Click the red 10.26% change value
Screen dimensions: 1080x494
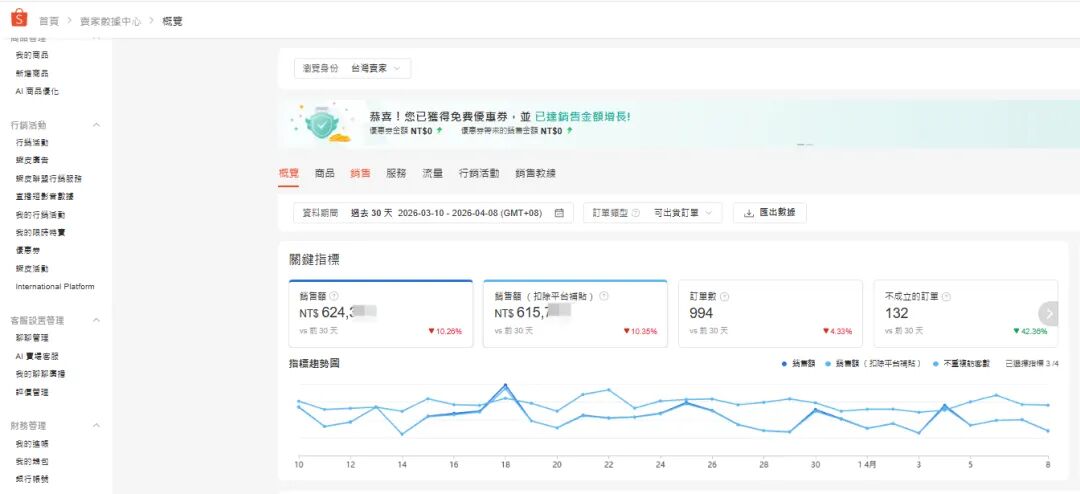coord(445,331)
